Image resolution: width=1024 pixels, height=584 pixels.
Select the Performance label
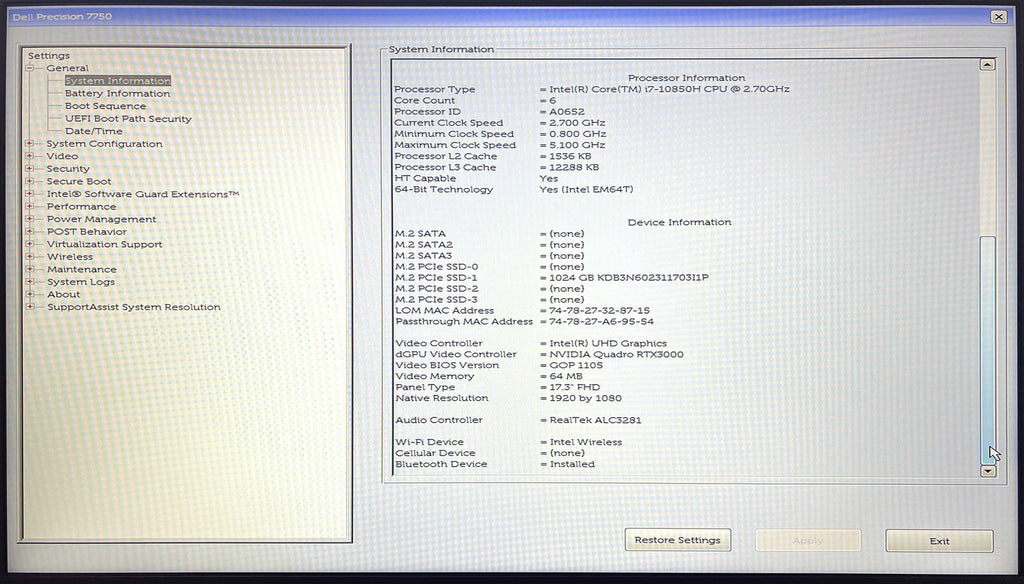tap(81, 206)
